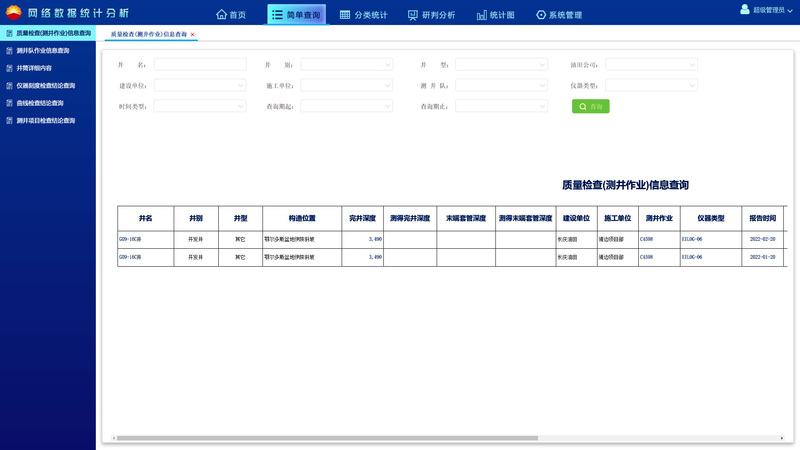This screenshot has width=800, height=450.
Task: Click the 统计图 bar chart icon
Action: click(482, 15)
